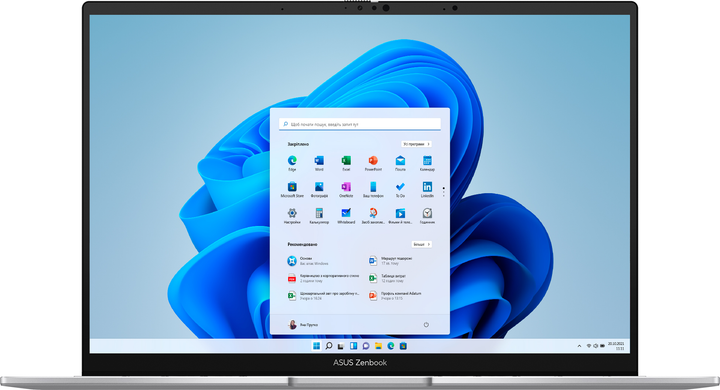The image size is (720, 390).
Task: Show hidden system tray icons chevron
Action: [579, 346]
